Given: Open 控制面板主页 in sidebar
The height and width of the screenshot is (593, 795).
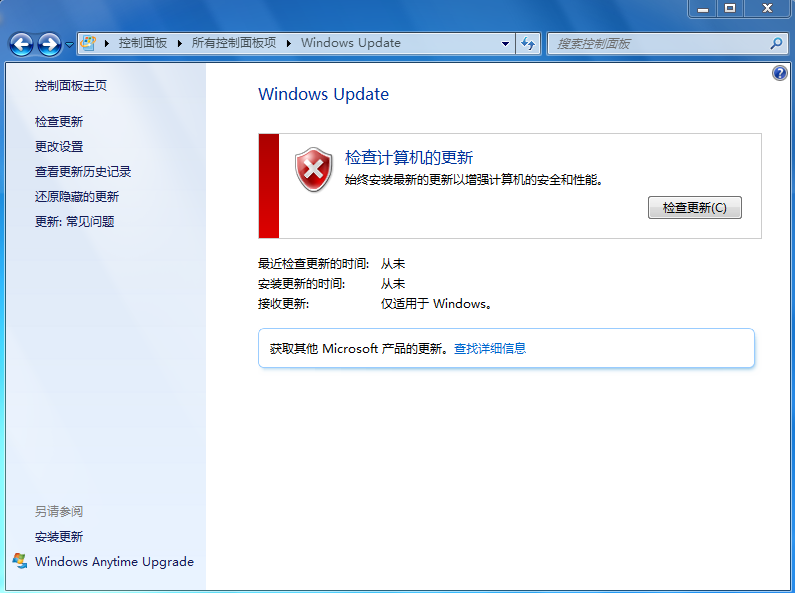Looking at the screenshot, I should [71, 86].
